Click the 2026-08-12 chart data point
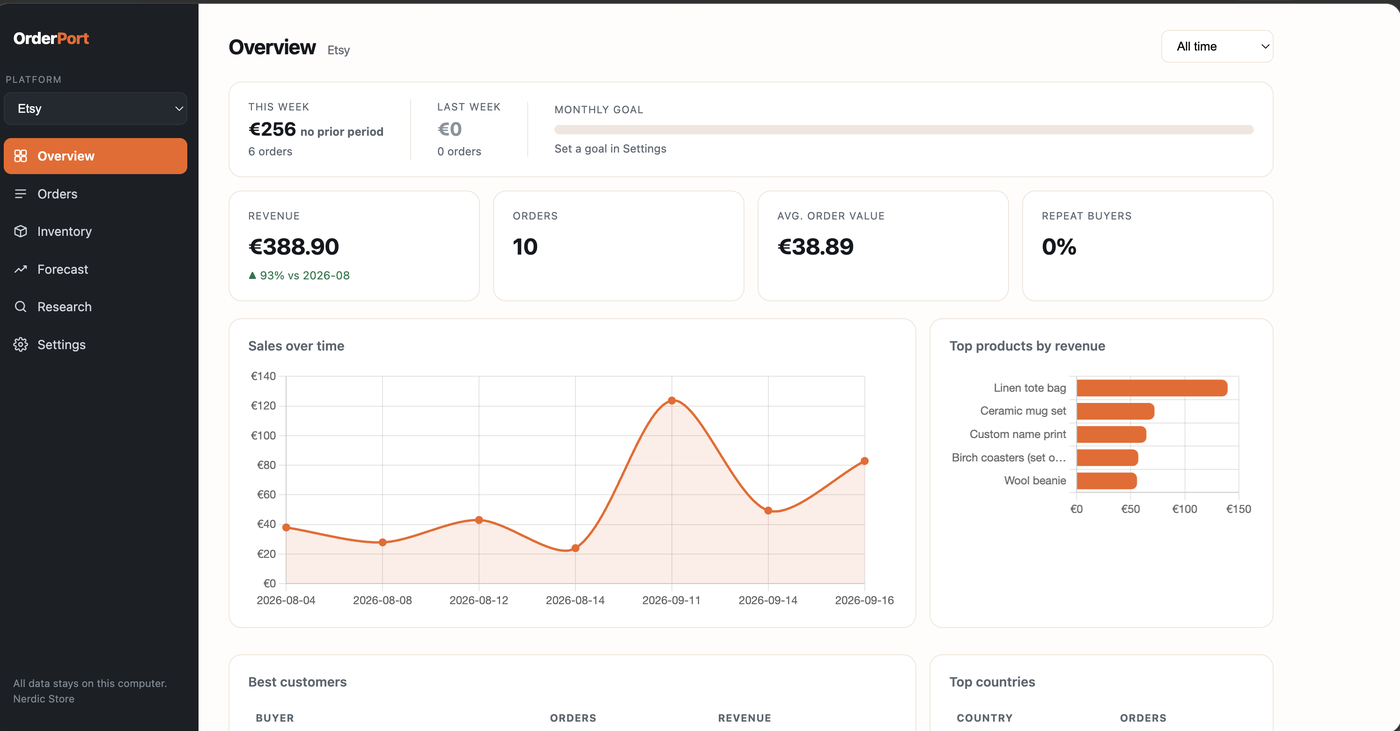The width and height of the screenshot is (1400, 731). click(x=479, y=520)
